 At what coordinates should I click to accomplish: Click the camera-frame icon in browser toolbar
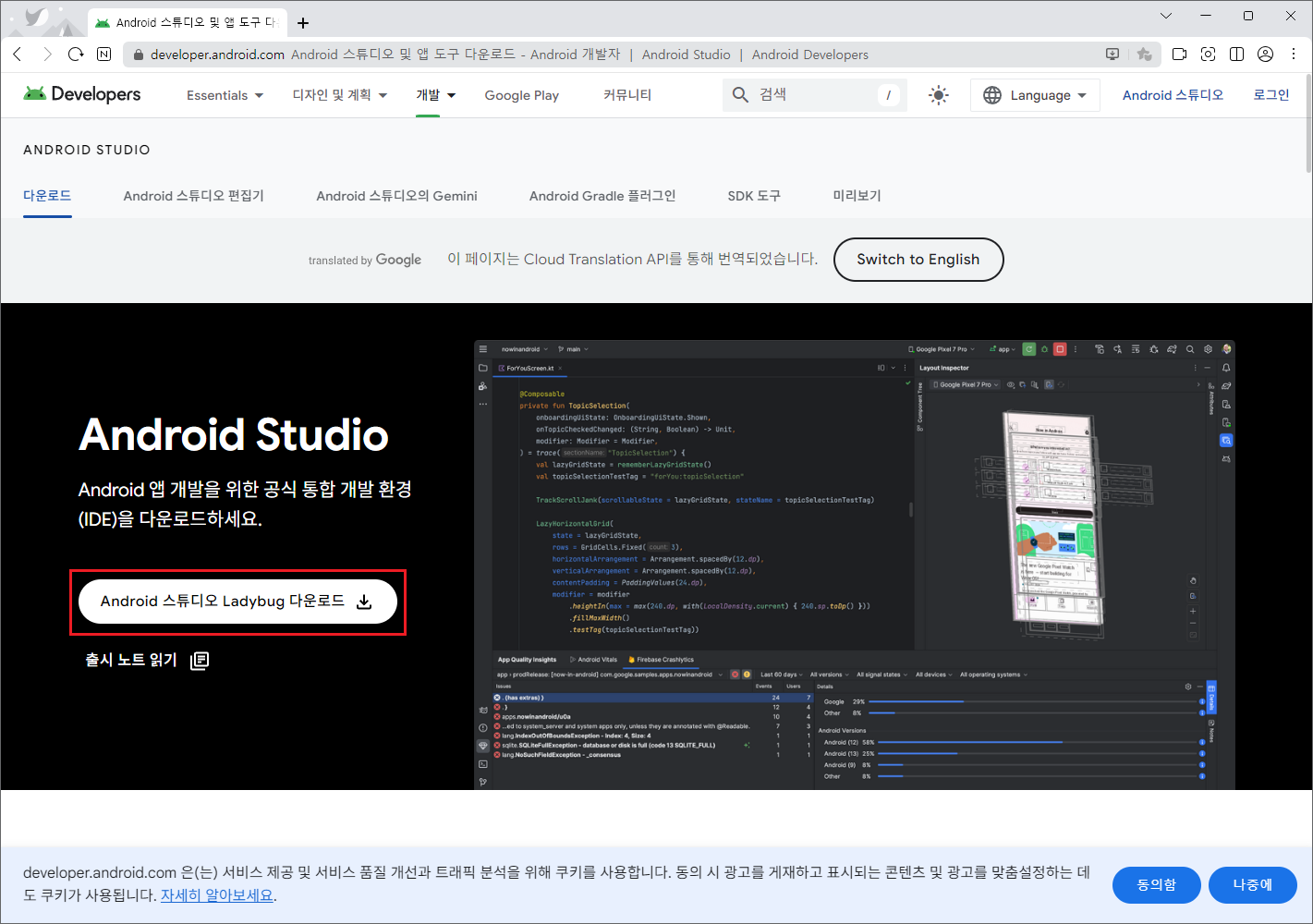coord(1208,55)
